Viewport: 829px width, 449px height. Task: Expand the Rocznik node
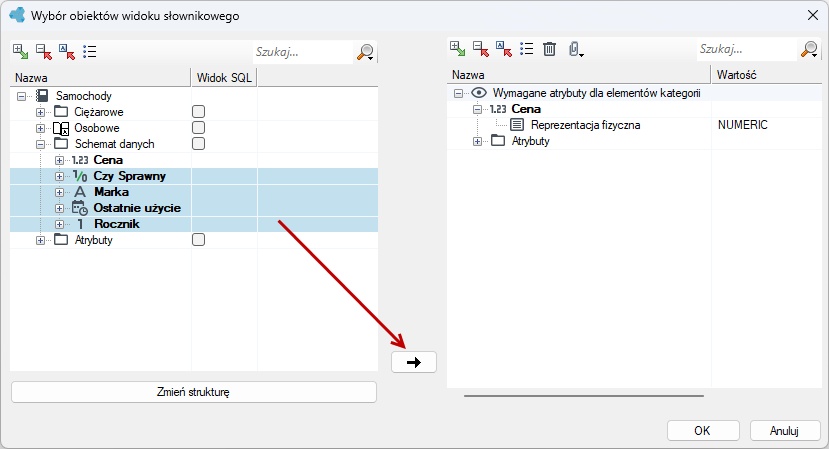(x=59, y=224)
